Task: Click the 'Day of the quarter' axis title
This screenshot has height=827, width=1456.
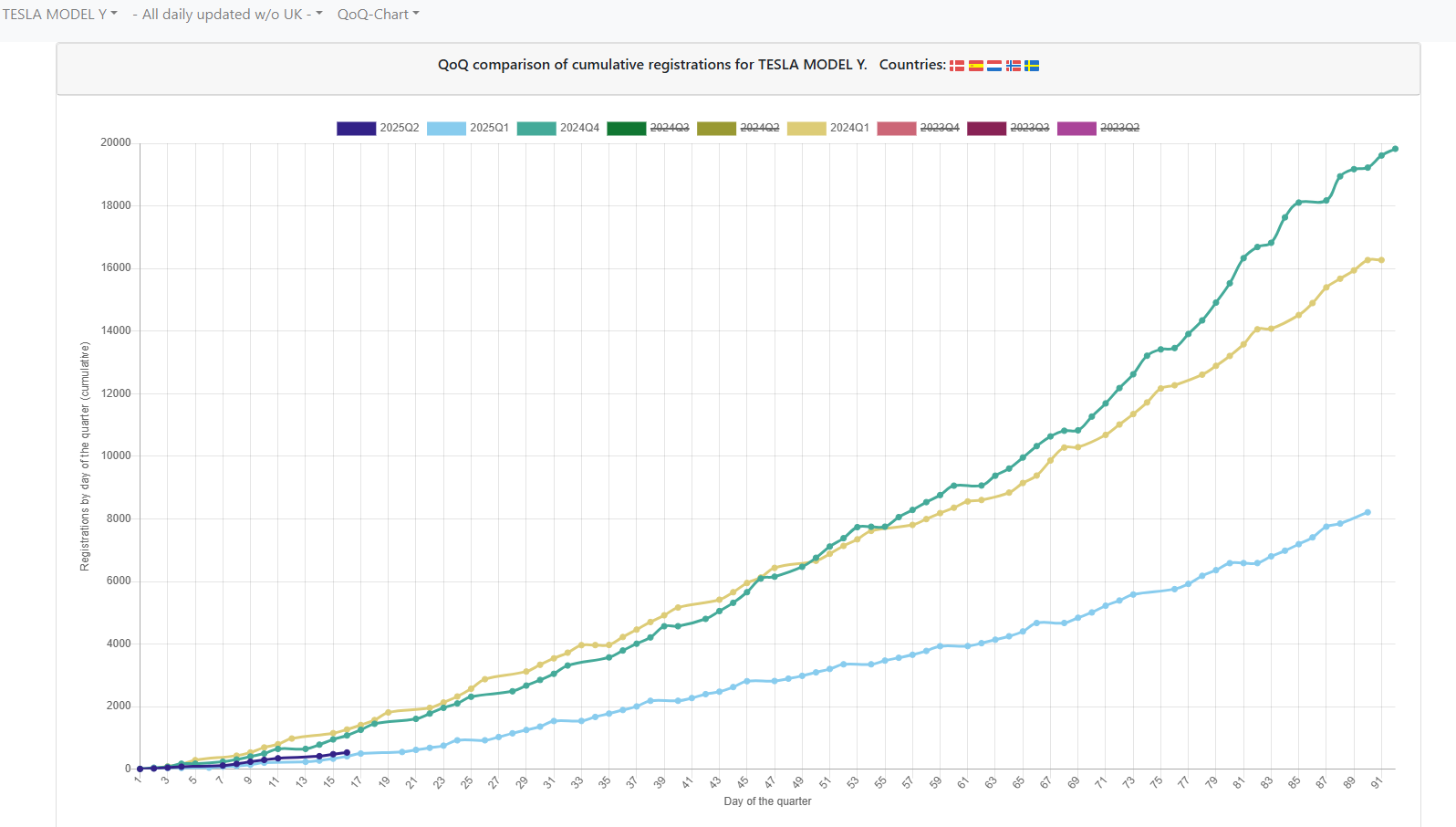Action: pos(767,801)
